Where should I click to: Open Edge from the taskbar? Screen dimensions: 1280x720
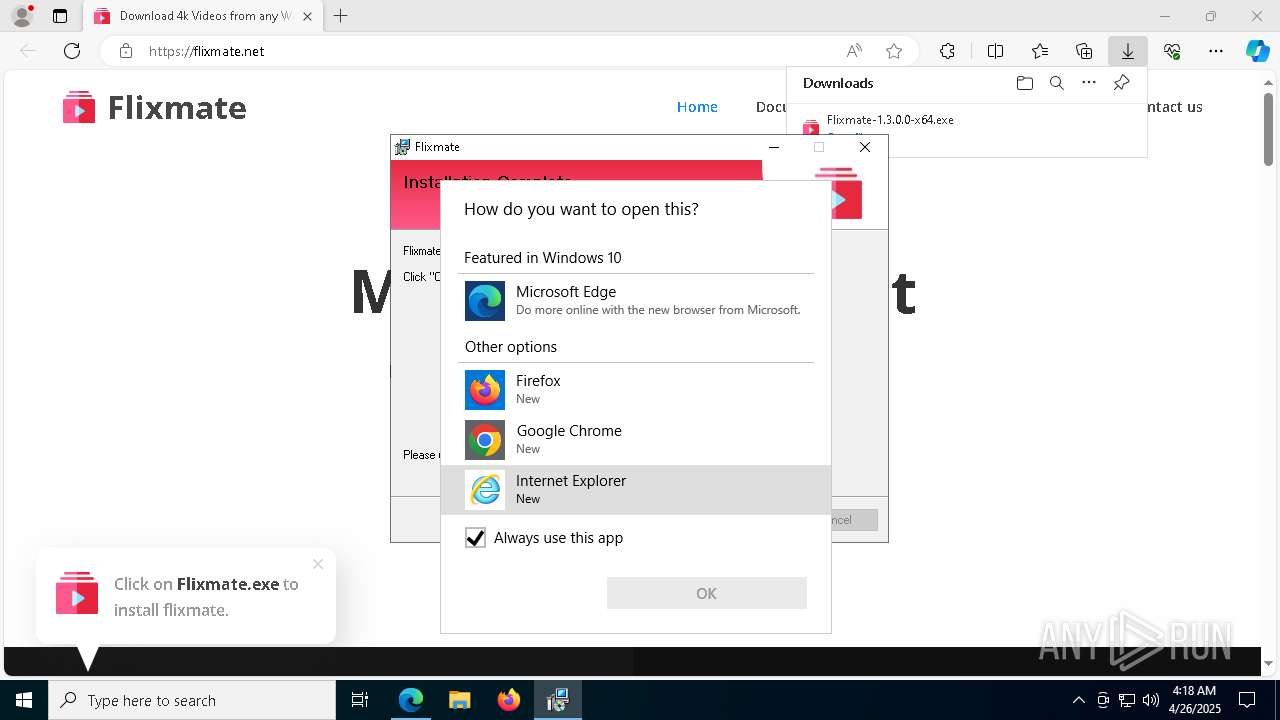coord(411,700)
